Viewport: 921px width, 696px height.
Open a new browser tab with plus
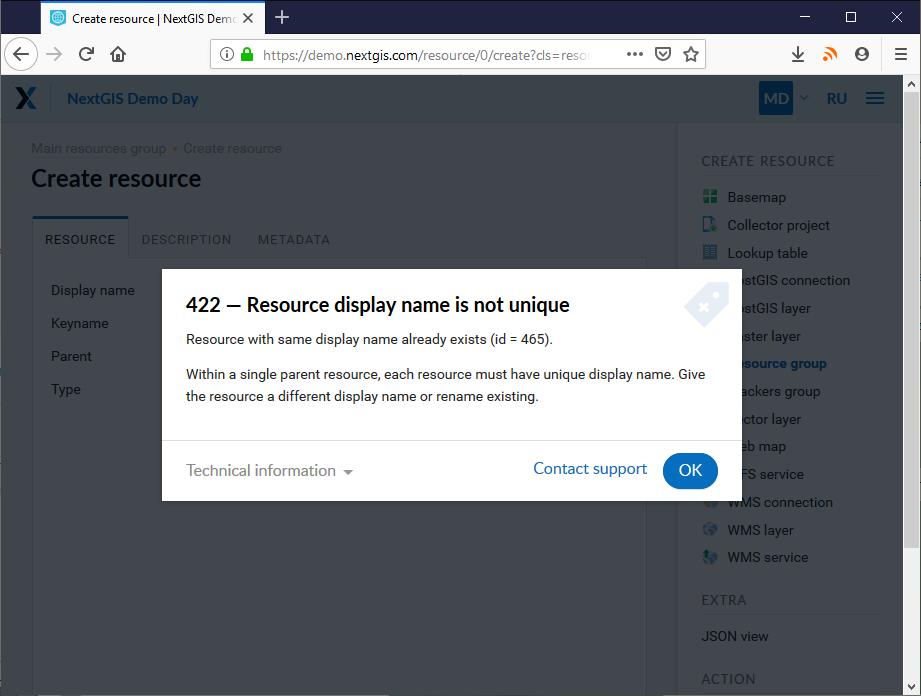coord(282,18)
